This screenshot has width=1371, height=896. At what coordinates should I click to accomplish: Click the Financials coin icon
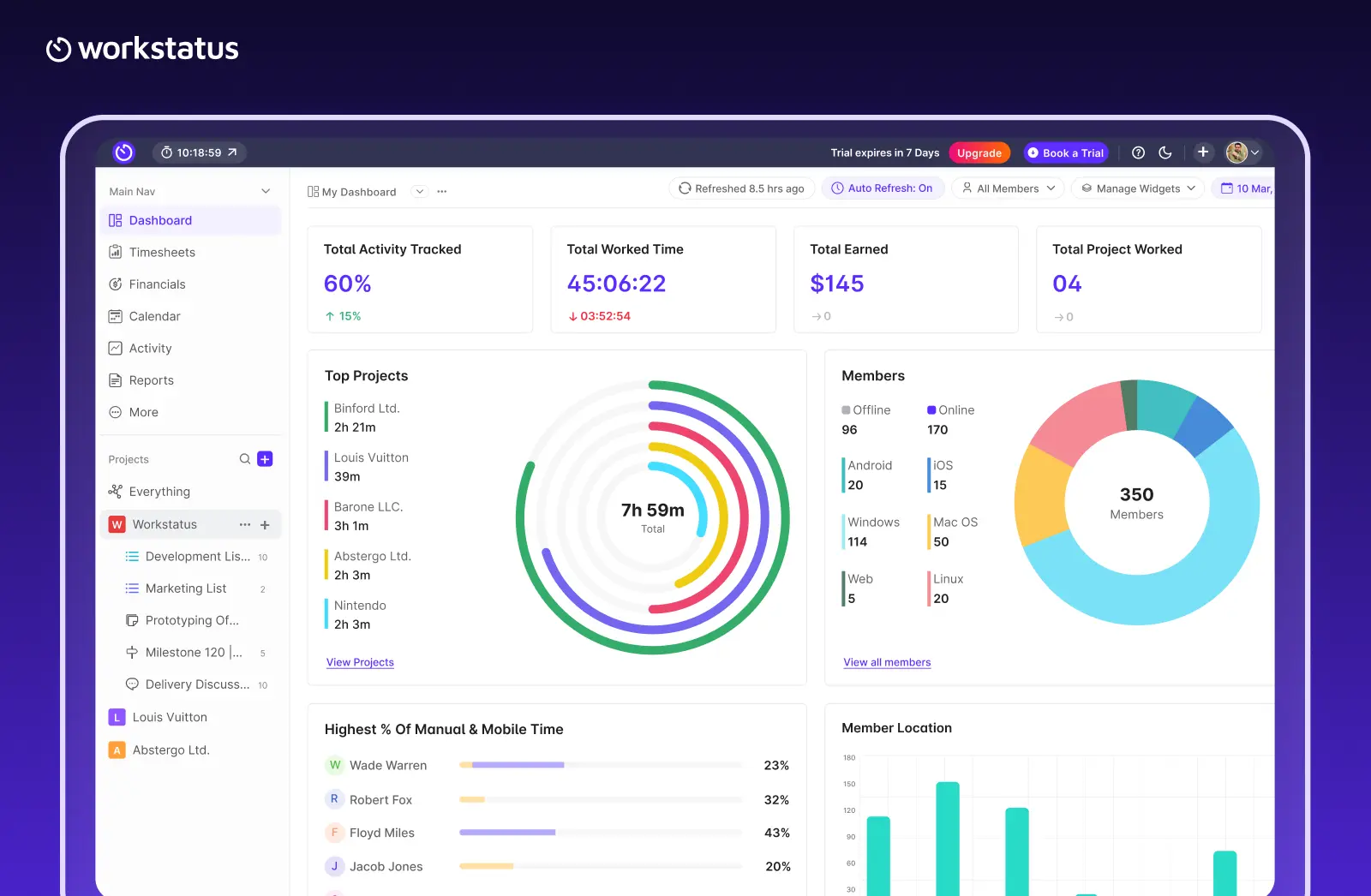point(115,284)
